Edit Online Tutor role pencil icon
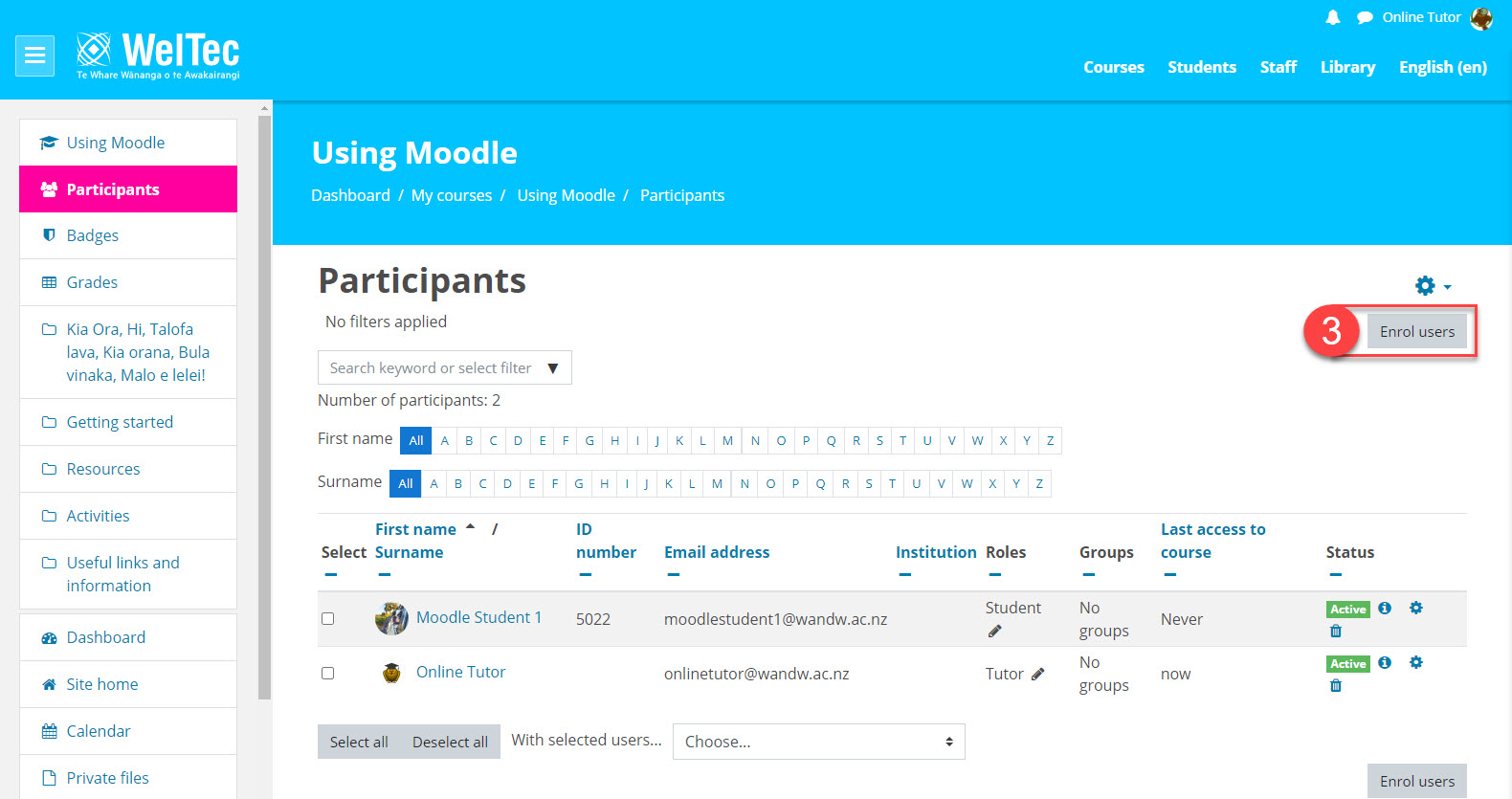This screenshot has height=799, width=1512. click(1037, 674)
